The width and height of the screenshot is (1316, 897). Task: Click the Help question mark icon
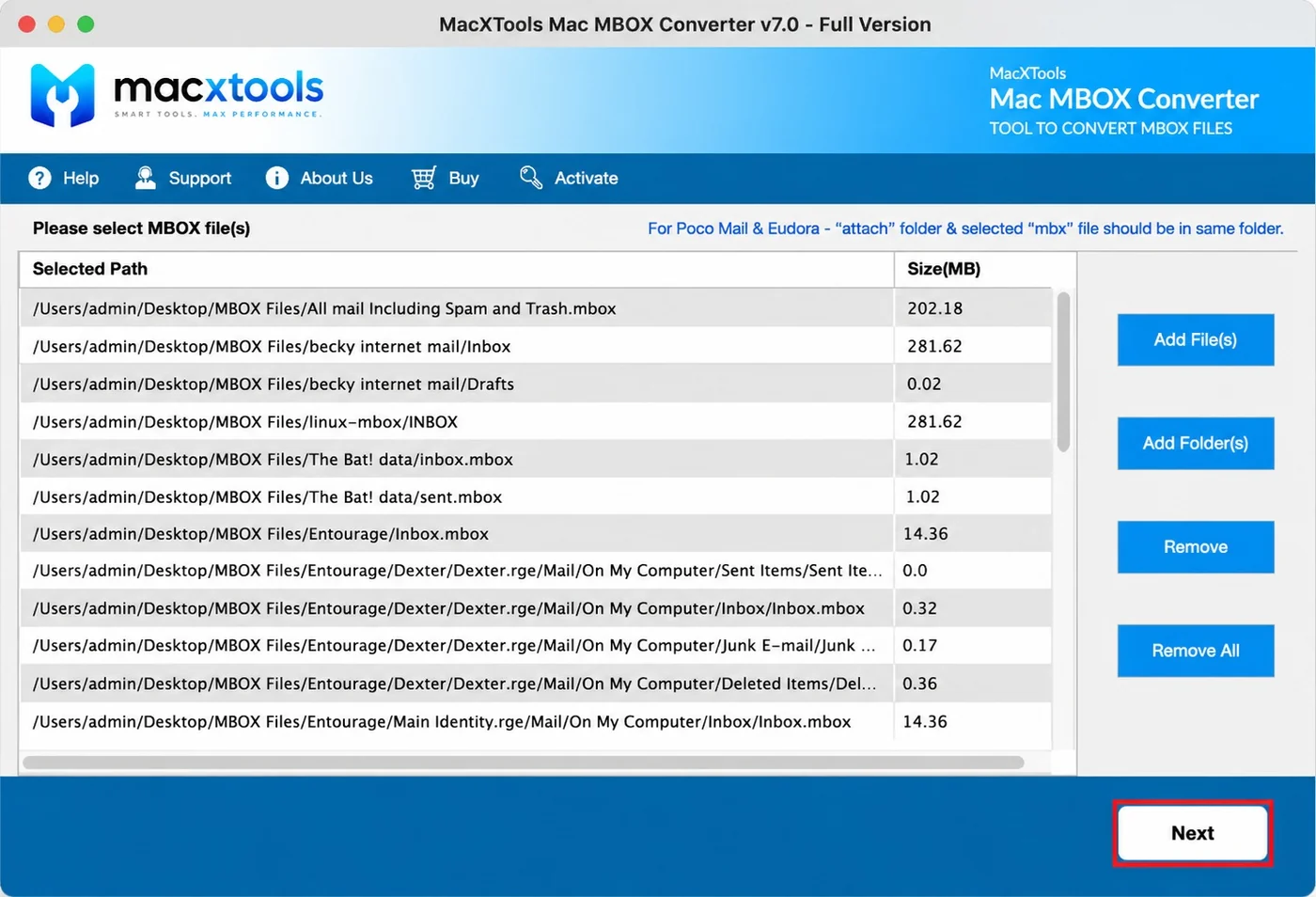point(39,178)
